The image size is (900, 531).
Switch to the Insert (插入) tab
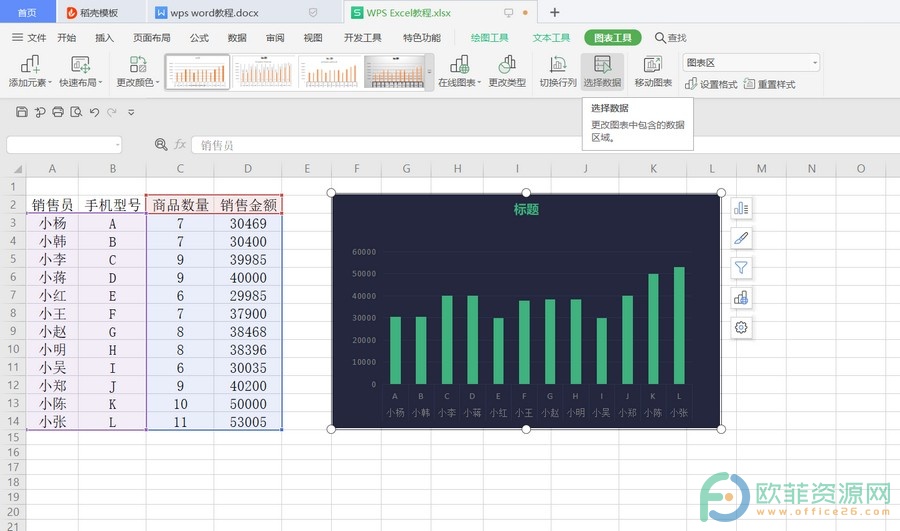click(x=104, y=38)
